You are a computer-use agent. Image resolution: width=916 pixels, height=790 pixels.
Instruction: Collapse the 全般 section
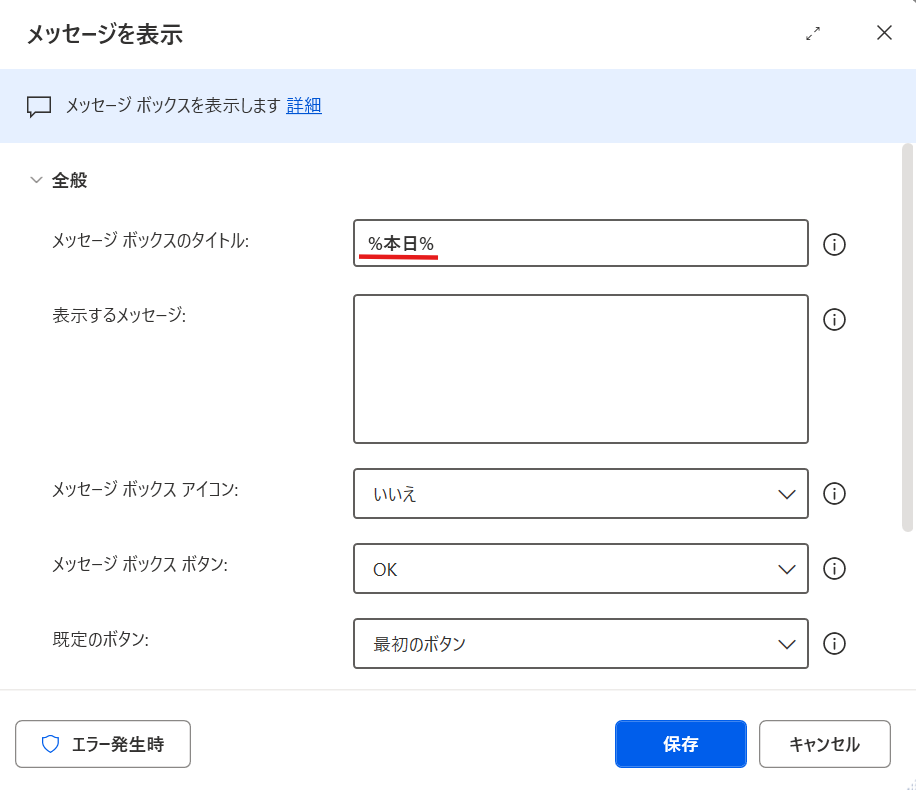pos(36,179)
